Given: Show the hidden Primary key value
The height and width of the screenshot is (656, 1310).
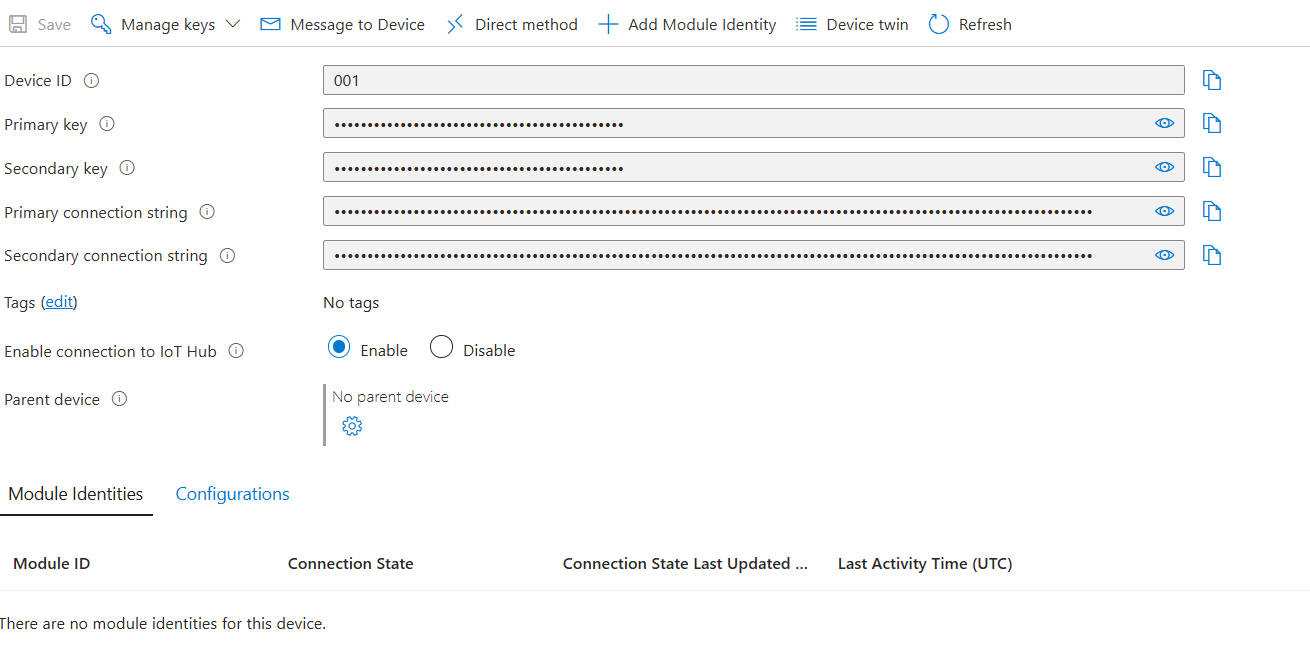Looking at the screenshot, I should point(1164,123).
